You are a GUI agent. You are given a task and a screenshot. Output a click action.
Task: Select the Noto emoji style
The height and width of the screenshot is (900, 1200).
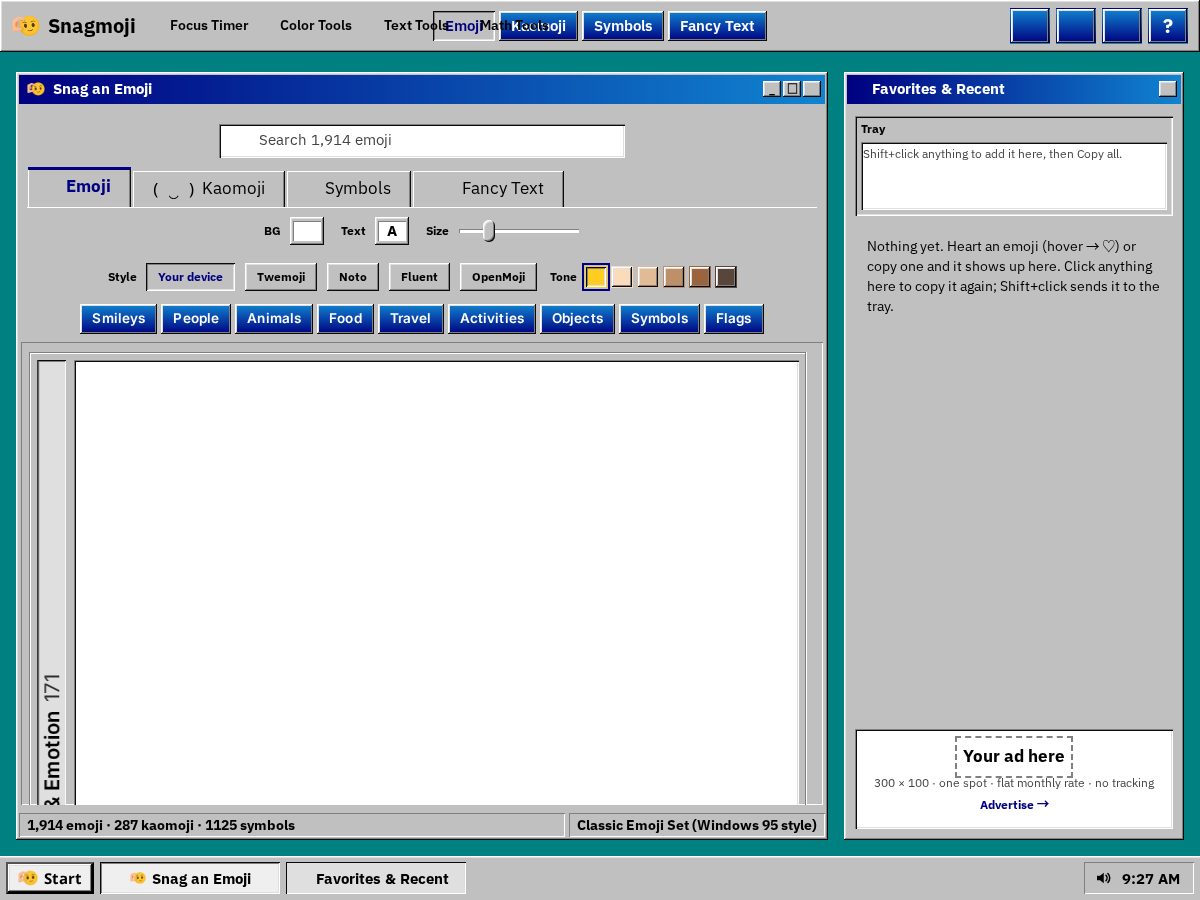[x=353, y=277]
